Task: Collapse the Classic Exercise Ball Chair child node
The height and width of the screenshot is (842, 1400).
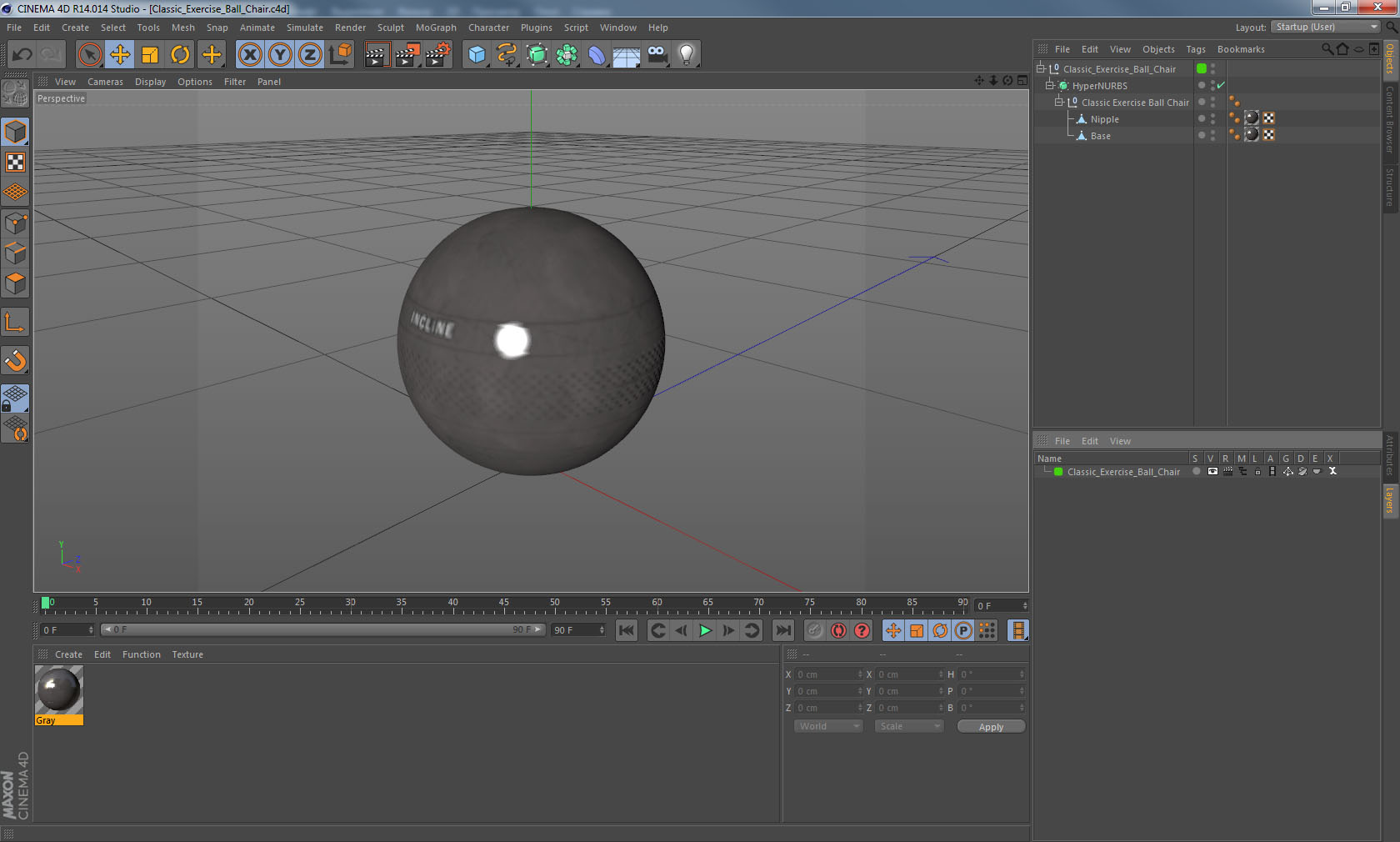Action: 1059,103
